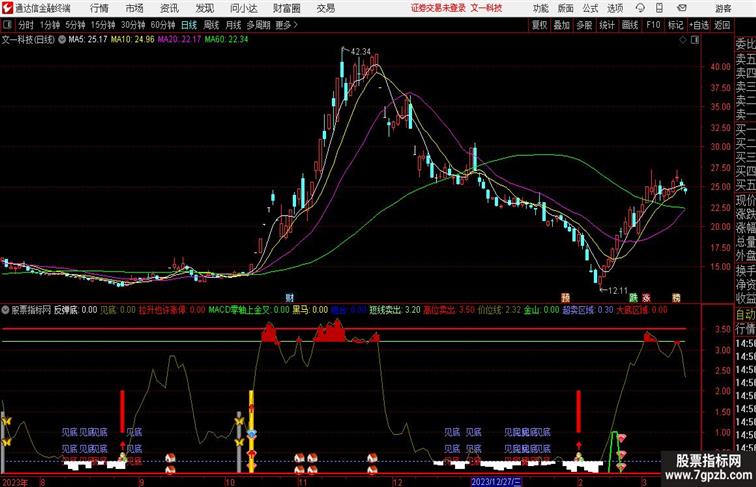The height and width of the screenshot is (487, 756).
Task: Click the 画线 draw line button
Action: [630, 25]
